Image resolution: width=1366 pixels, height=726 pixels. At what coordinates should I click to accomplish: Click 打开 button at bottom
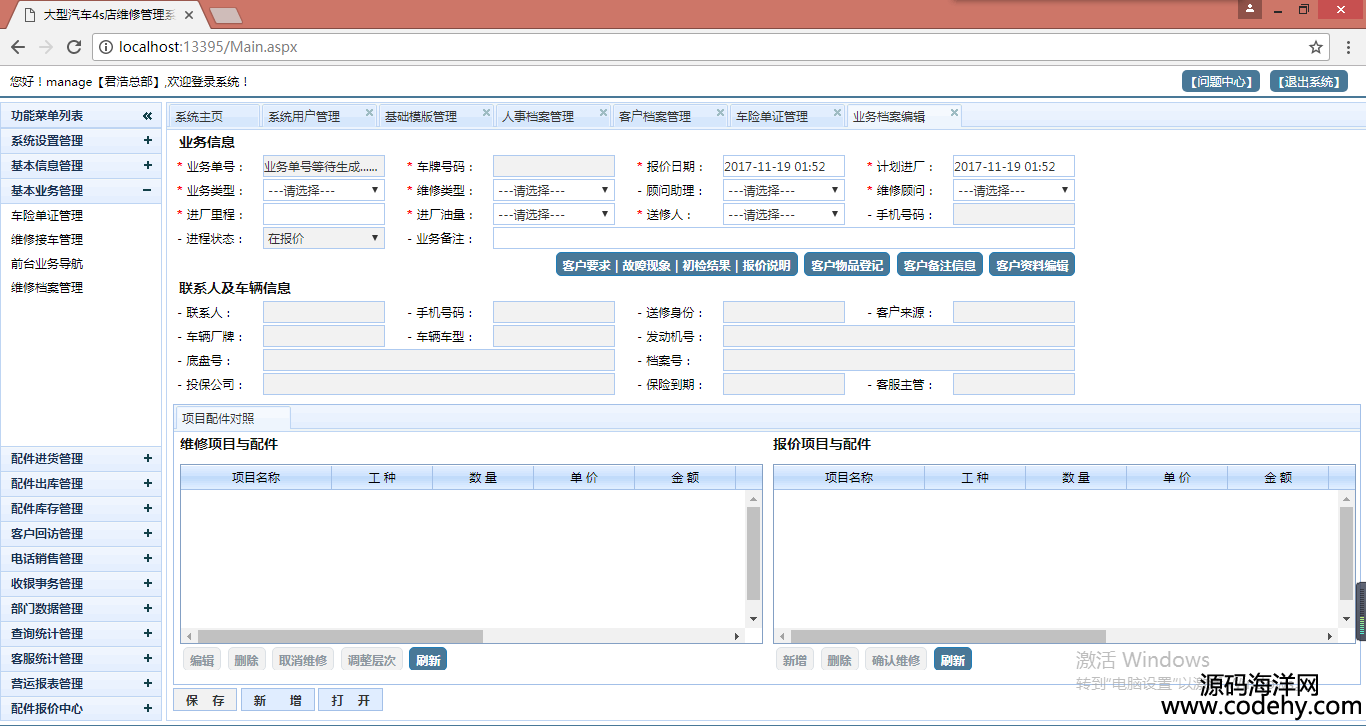tap(350, 700)
